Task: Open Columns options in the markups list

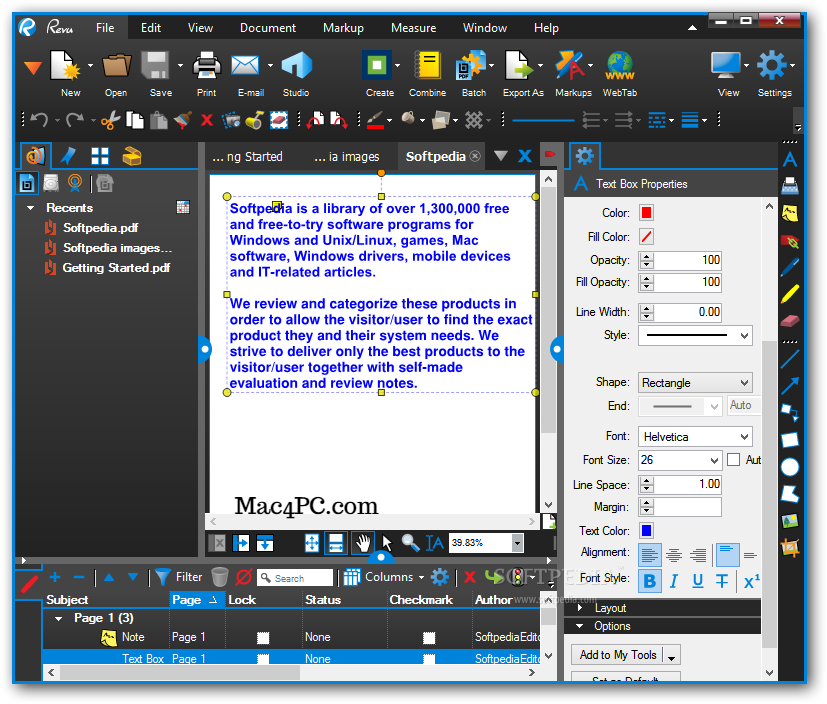Action: [x=383, y=577]
